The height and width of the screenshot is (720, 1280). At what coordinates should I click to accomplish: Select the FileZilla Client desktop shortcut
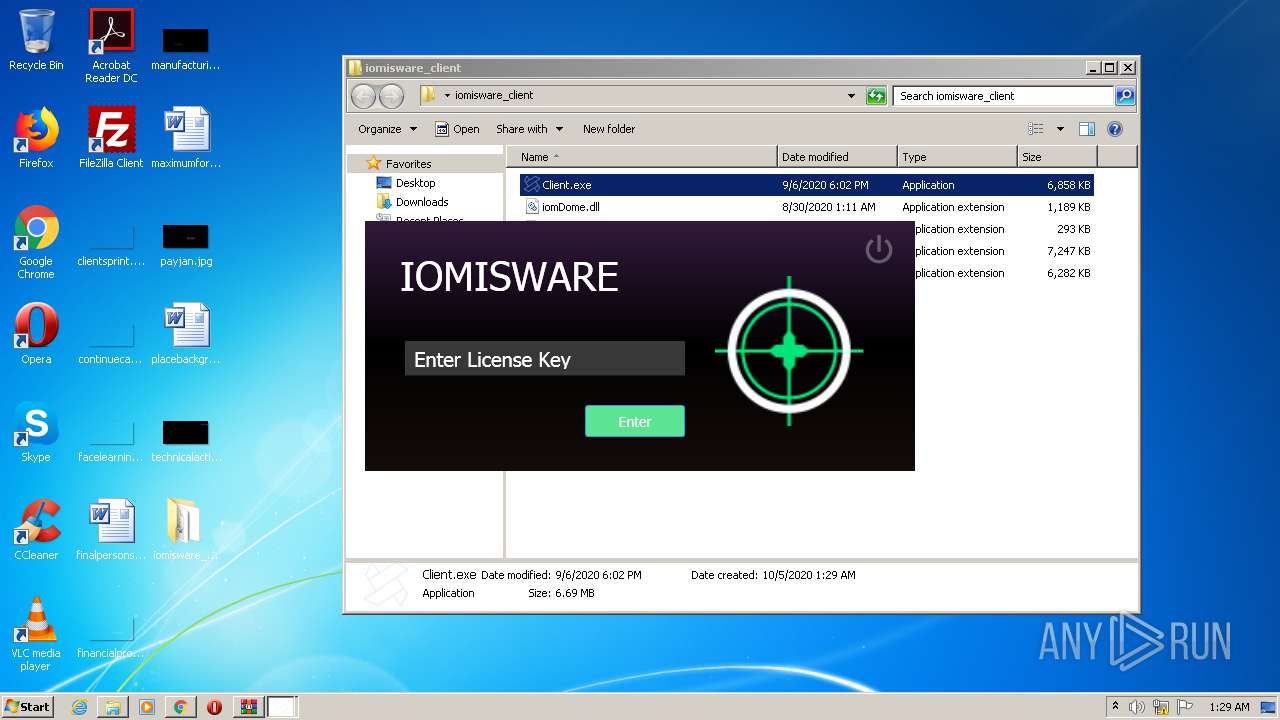pyautogui.click(x=111, y=138)
